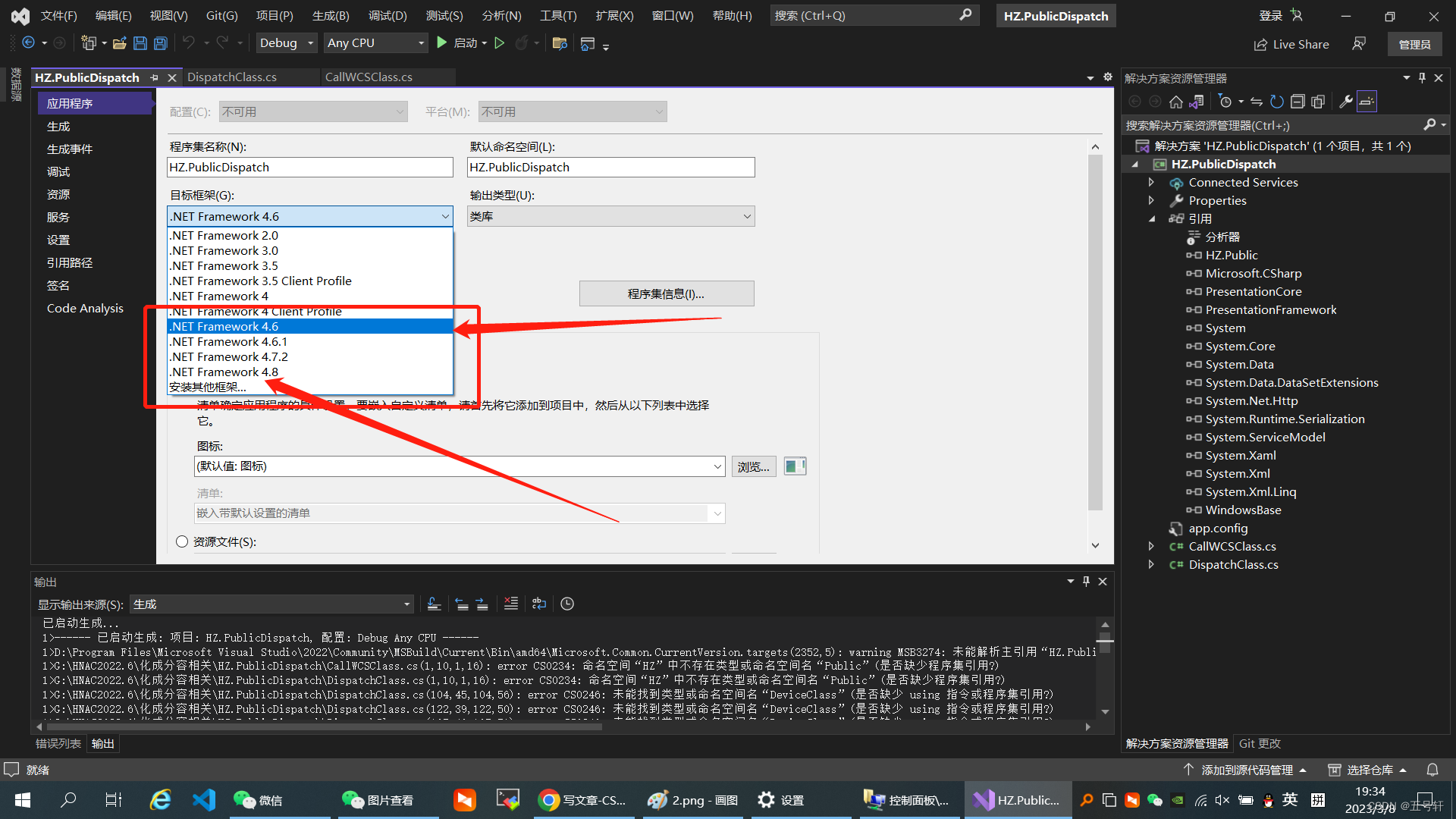Click the settings gear above the document tabs

coord(1108,77)
